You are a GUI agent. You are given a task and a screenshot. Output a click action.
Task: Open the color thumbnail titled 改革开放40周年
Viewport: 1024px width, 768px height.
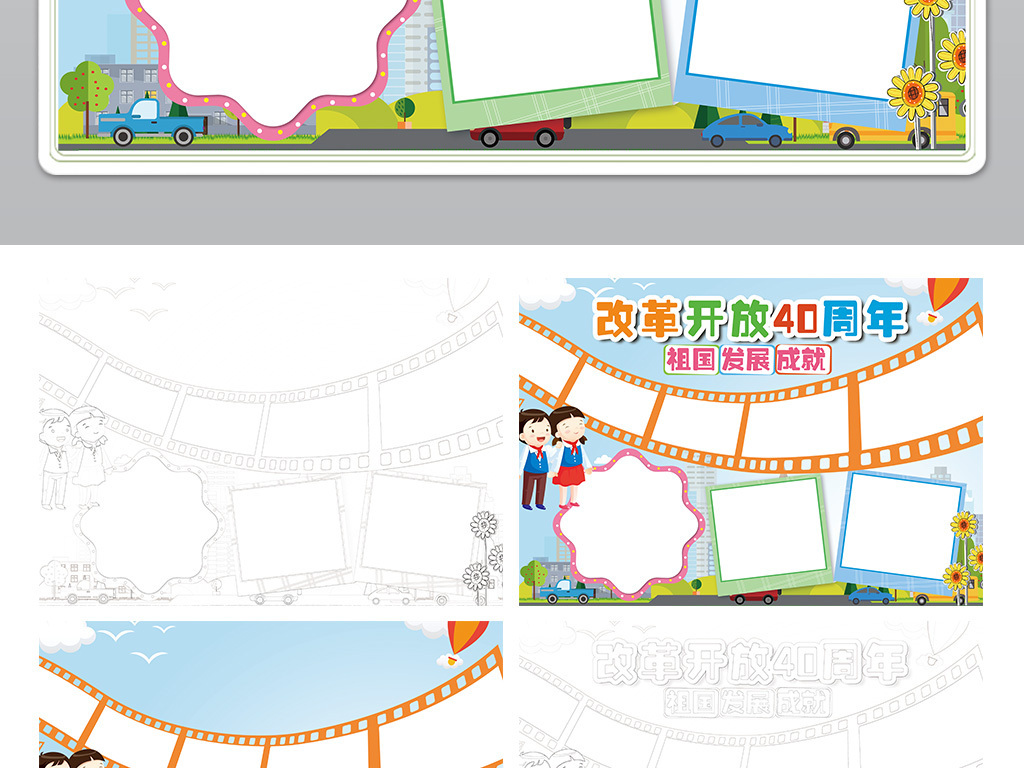coord(751,441)
